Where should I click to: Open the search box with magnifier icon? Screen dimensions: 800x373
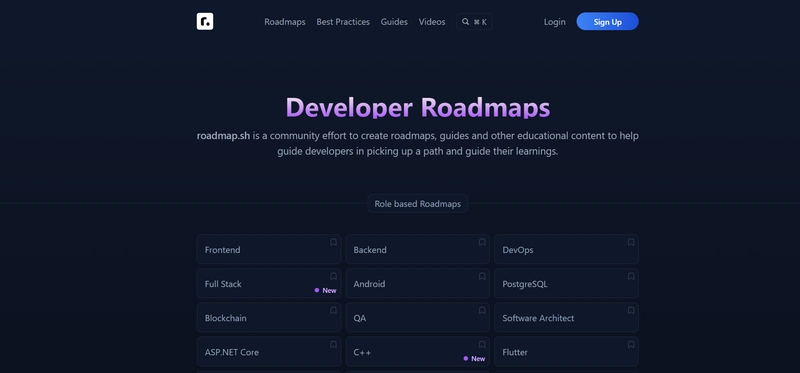tap(474, 21)
